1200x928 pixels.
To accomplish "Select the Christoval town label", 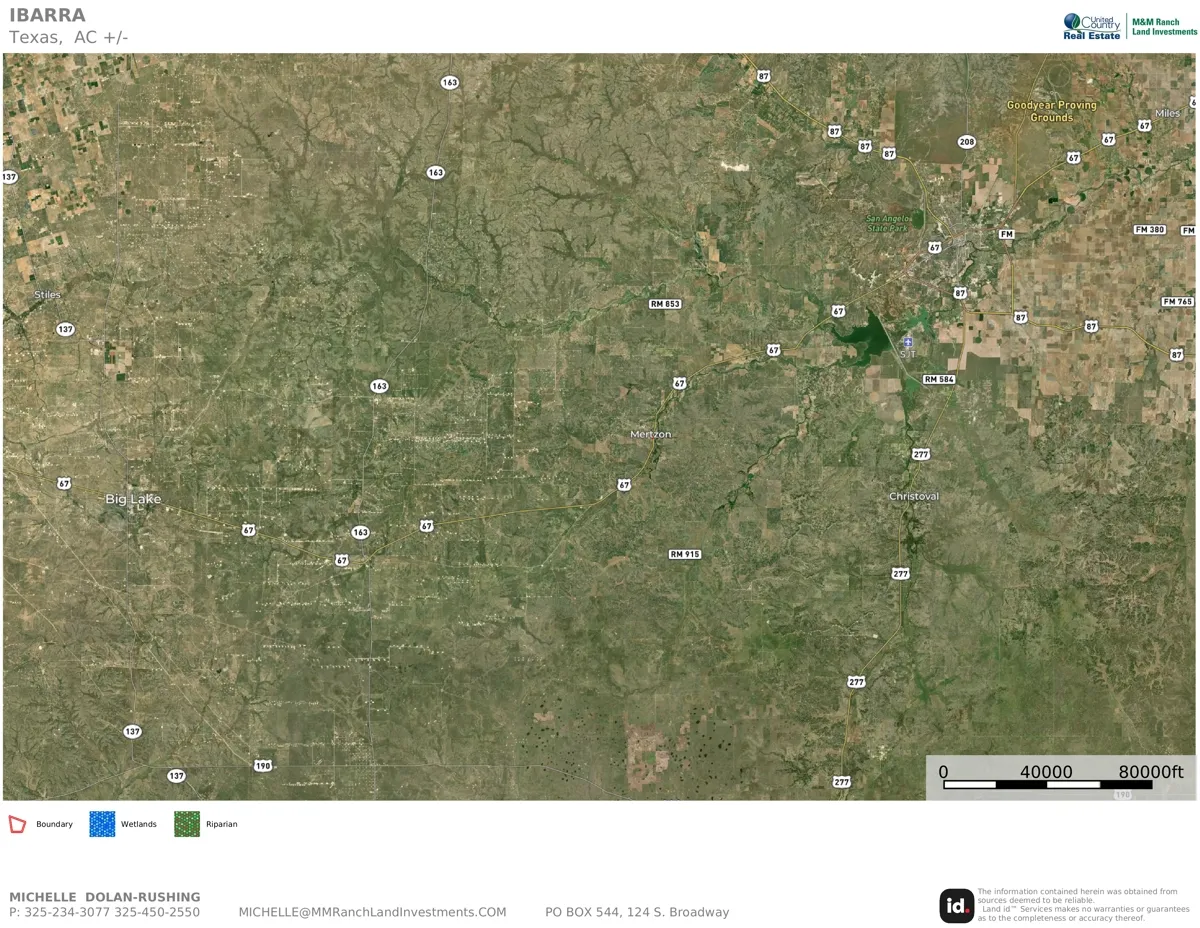I will click(914, 497).
